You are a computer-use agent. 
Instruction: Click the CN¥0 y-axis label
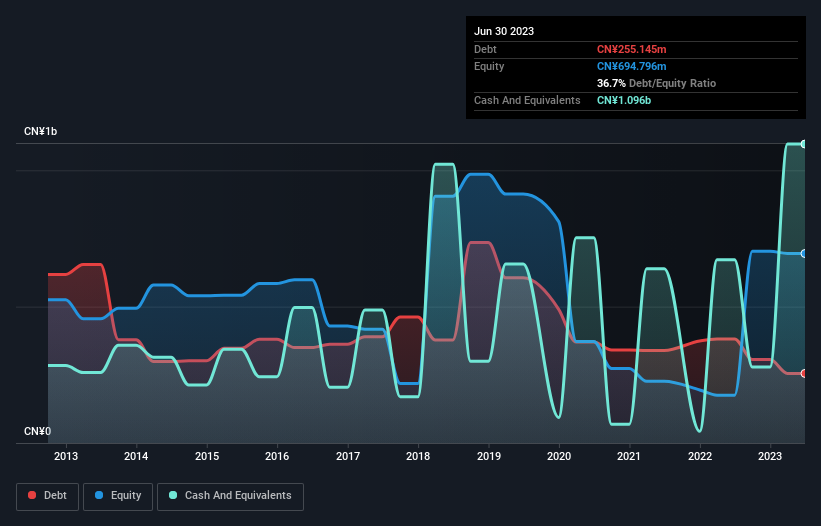pyautogui.click(x=38, y=431)
